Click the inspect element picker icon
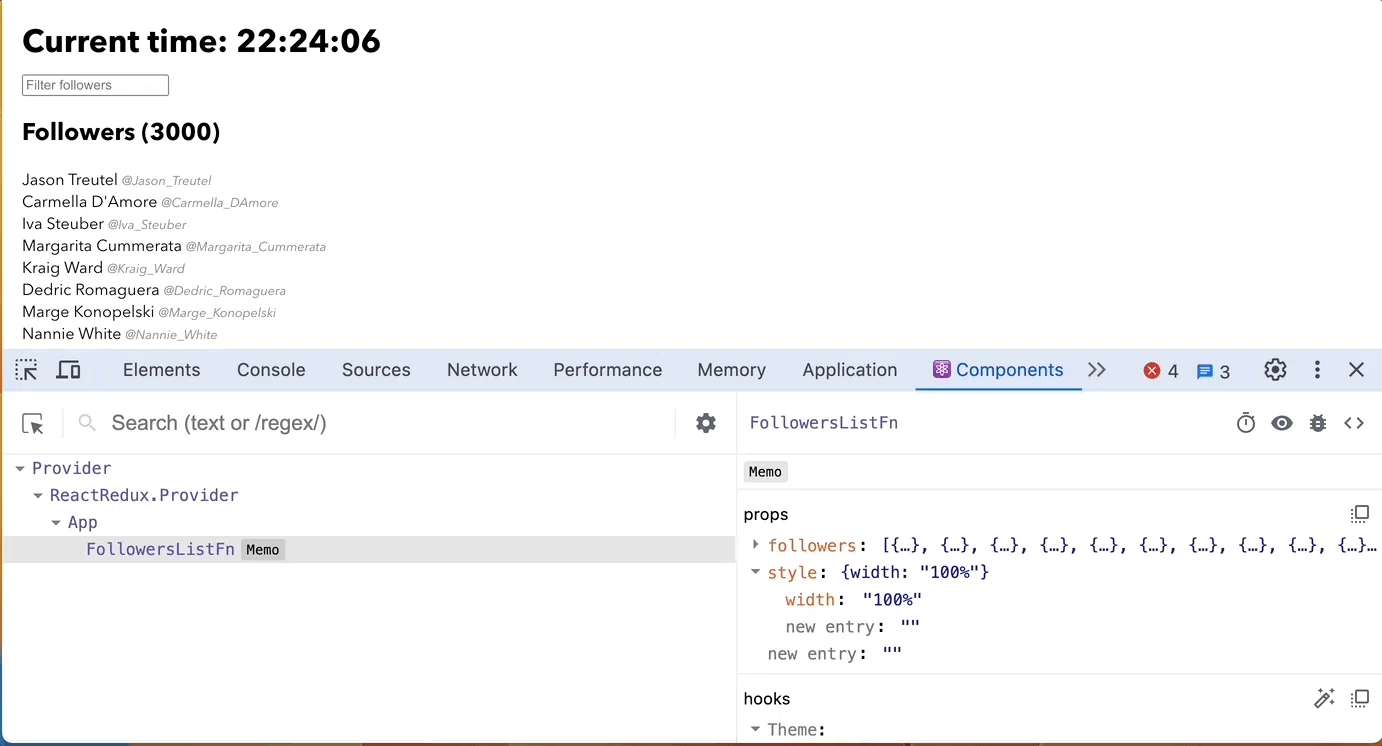Image resolution: width=1382 pixels, height=746 pixels. pos(26,370)
